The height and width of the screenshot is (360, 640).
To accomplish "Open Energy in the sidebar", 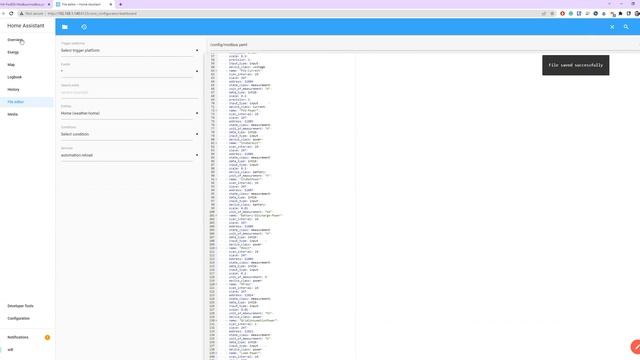I will pos(27,52).
